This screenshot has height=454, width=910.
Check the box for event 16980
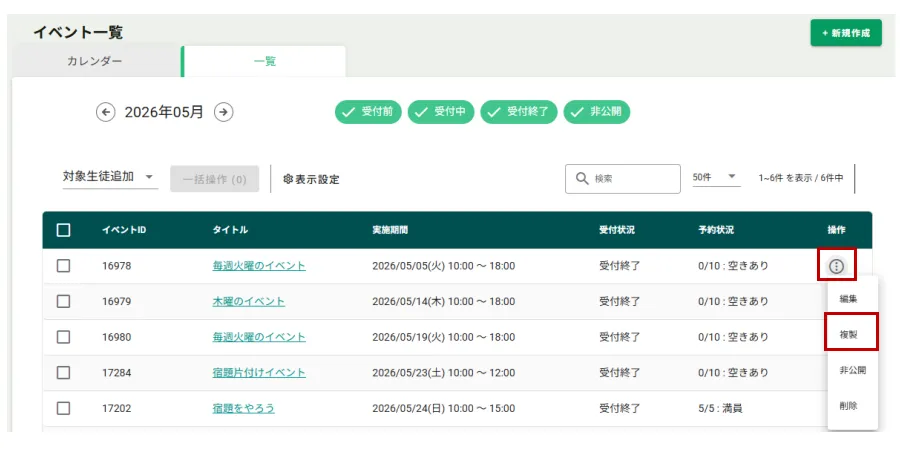(x=64, y=337)
